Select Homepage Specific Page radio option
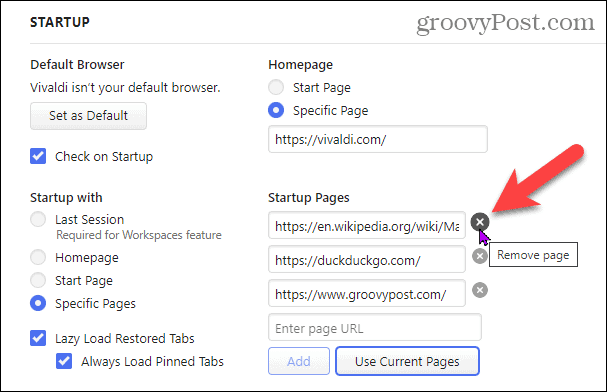The width and height of the screenshot is (607, 392). coord(276,110)
